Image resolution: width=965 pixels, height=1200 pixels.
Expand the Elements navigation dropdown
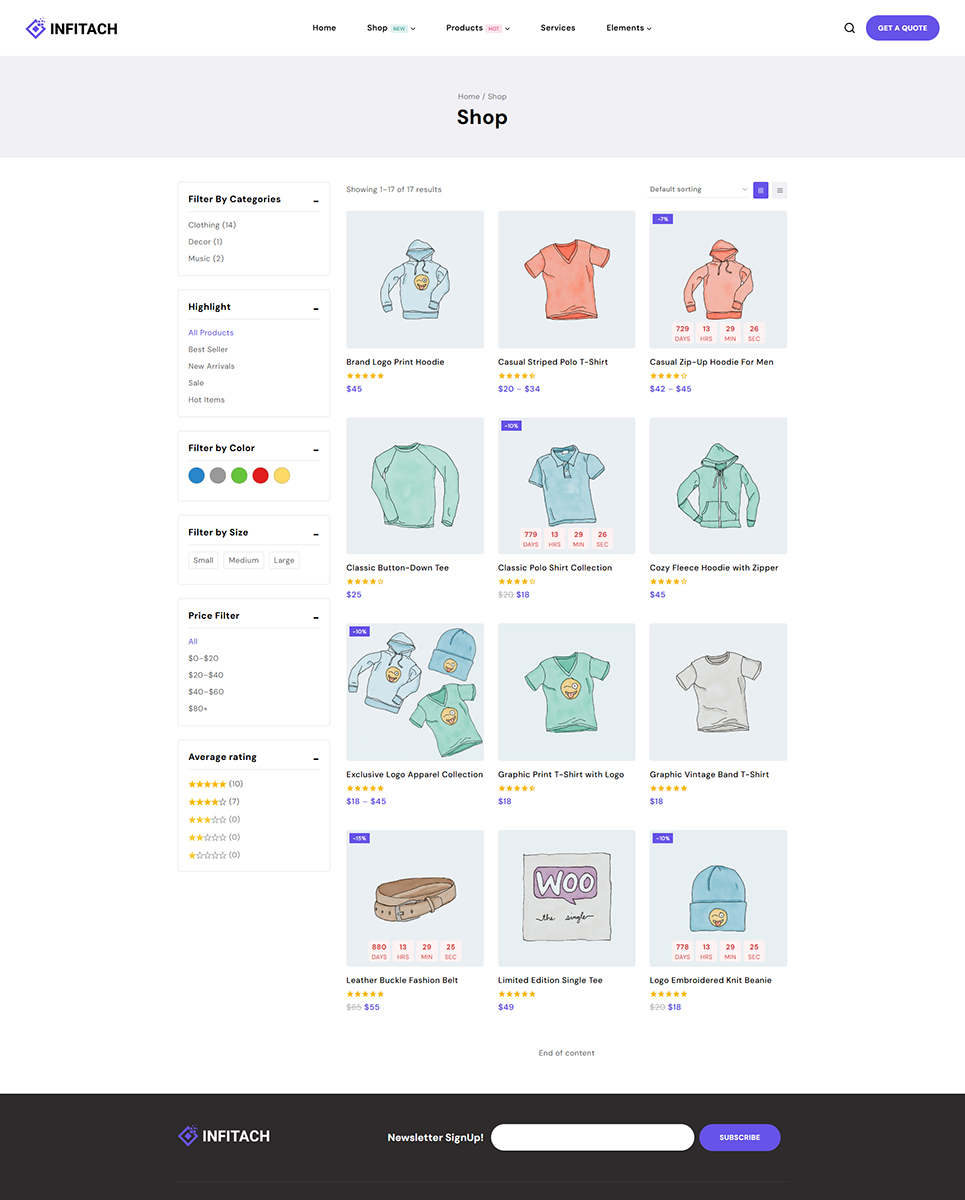pos(628,28)
